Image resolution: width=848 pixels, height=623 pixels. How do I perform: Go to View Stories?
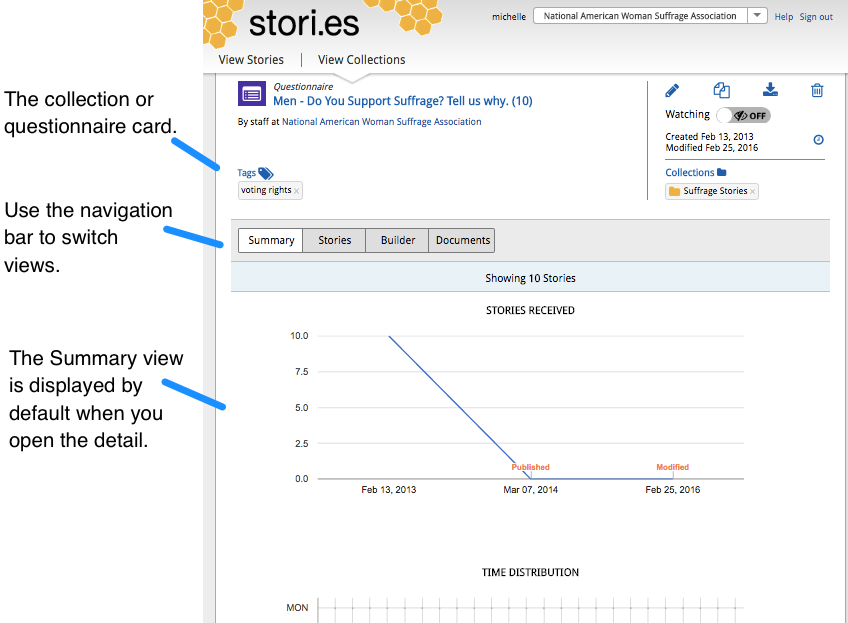[251, 59]
